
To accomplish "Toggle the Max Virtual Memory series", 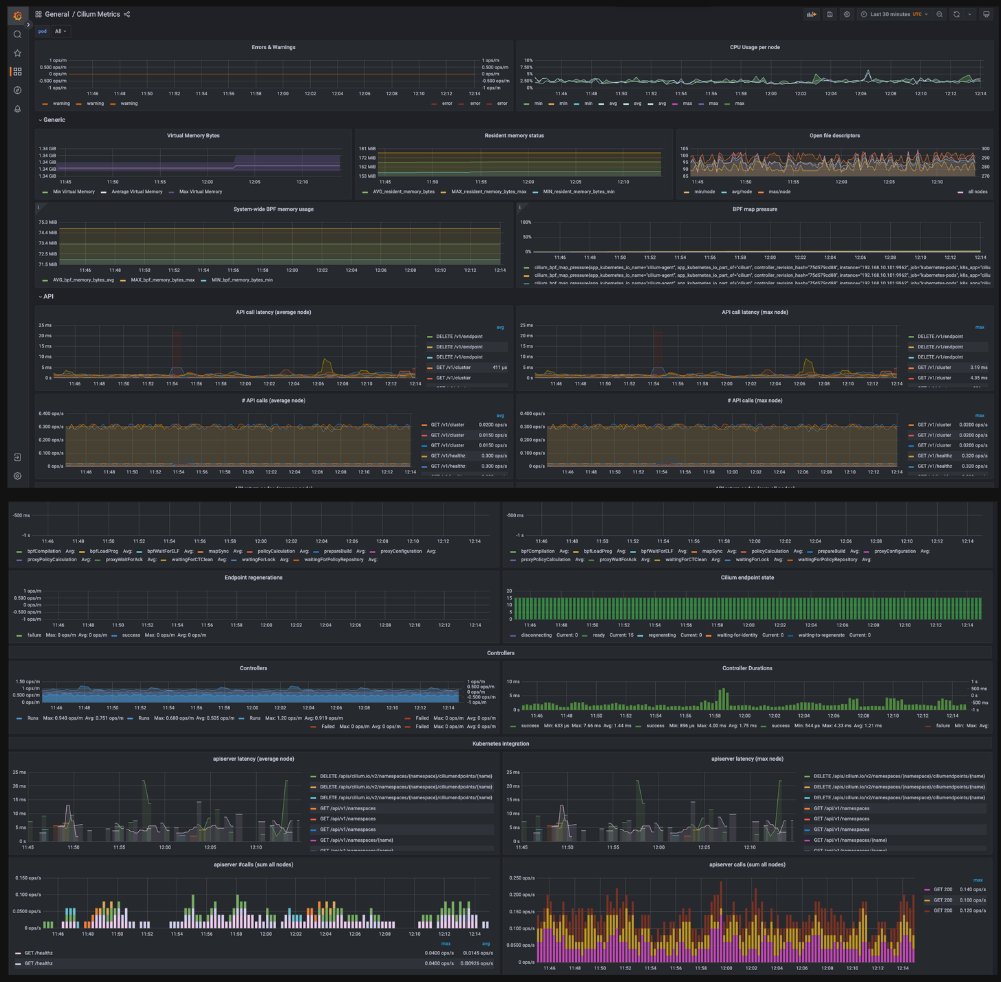I will tap(200, 192).
